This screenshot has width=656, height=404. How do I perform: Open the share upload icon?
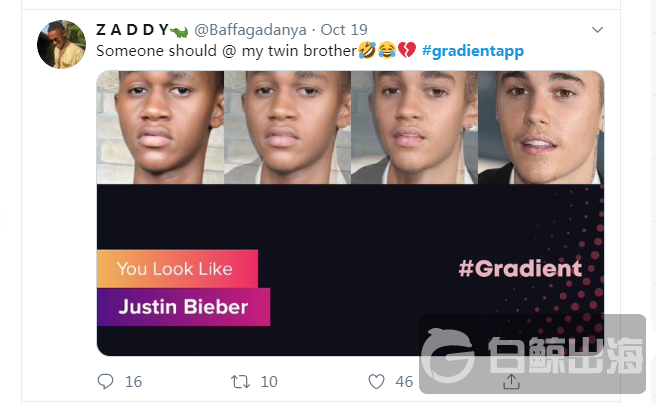(x=511, y=381)
